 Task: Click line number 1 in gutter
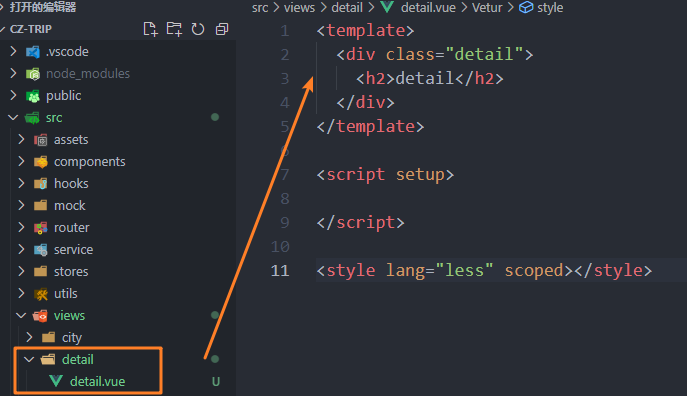[x=285, y=31]
